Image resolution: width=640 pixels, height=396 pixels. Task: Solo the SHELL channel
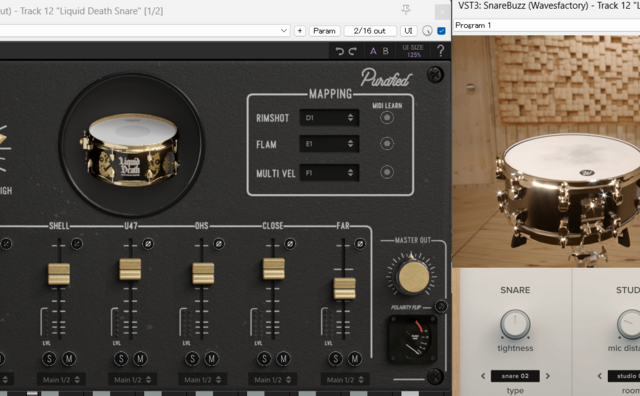tap(49, 359)
